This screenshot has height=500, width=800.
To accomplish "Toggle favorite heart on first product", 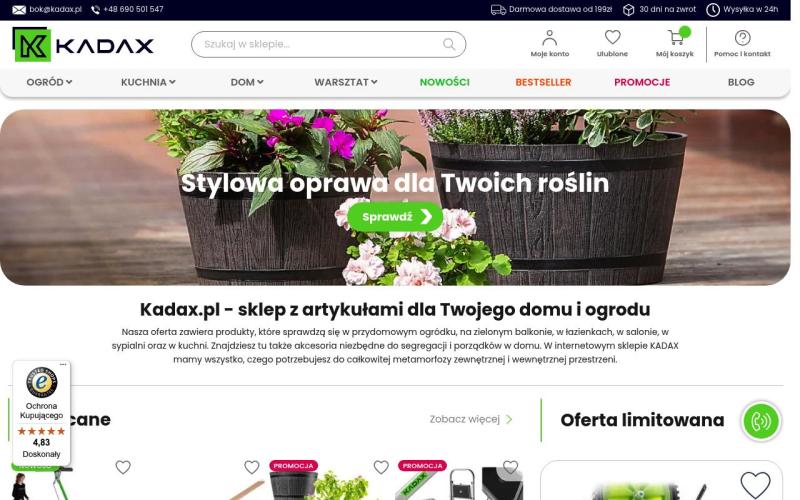I will (123, 467).
